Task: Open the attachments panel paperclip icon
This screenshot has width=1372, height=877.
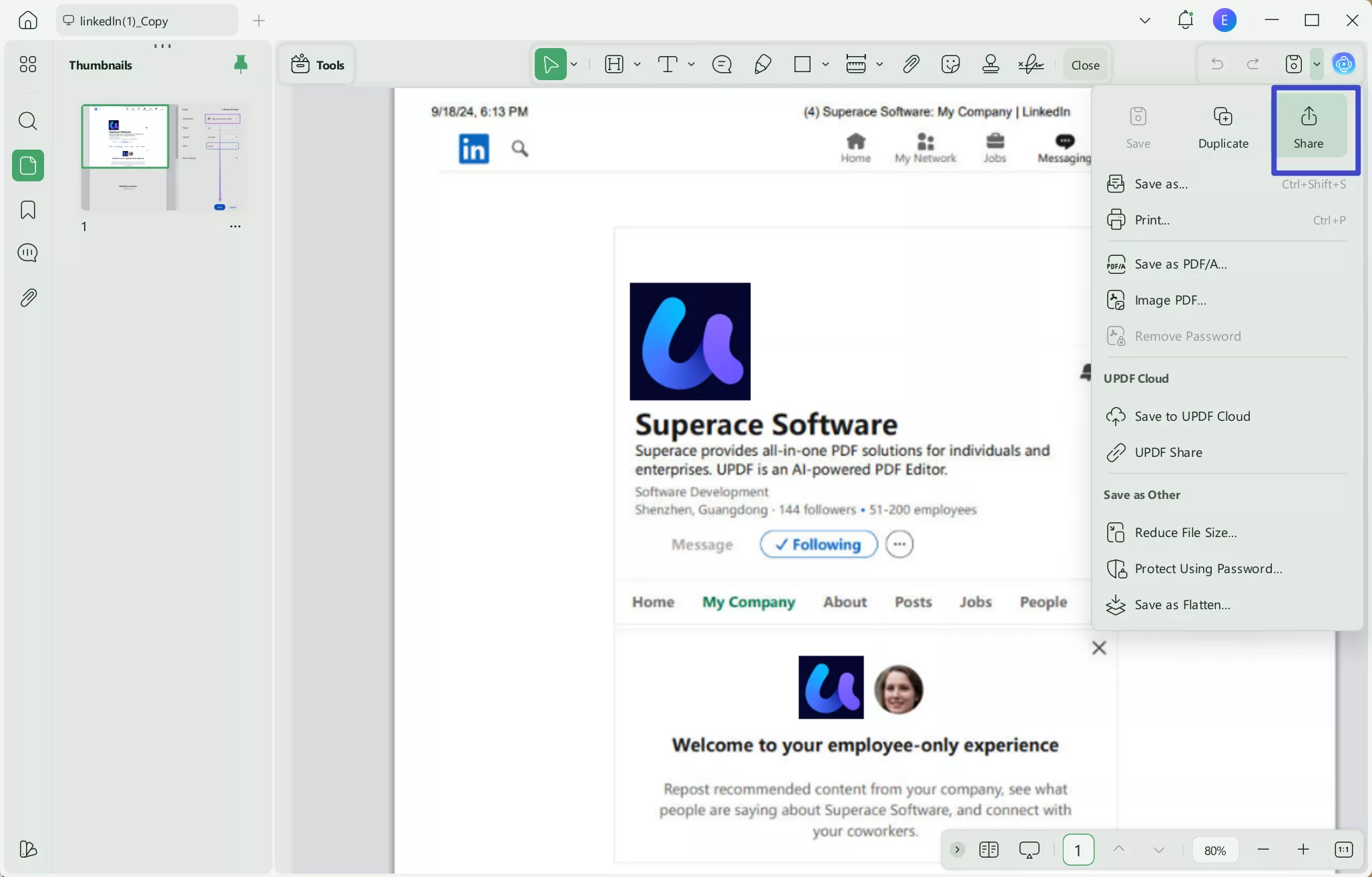Action: coord(27,298)
